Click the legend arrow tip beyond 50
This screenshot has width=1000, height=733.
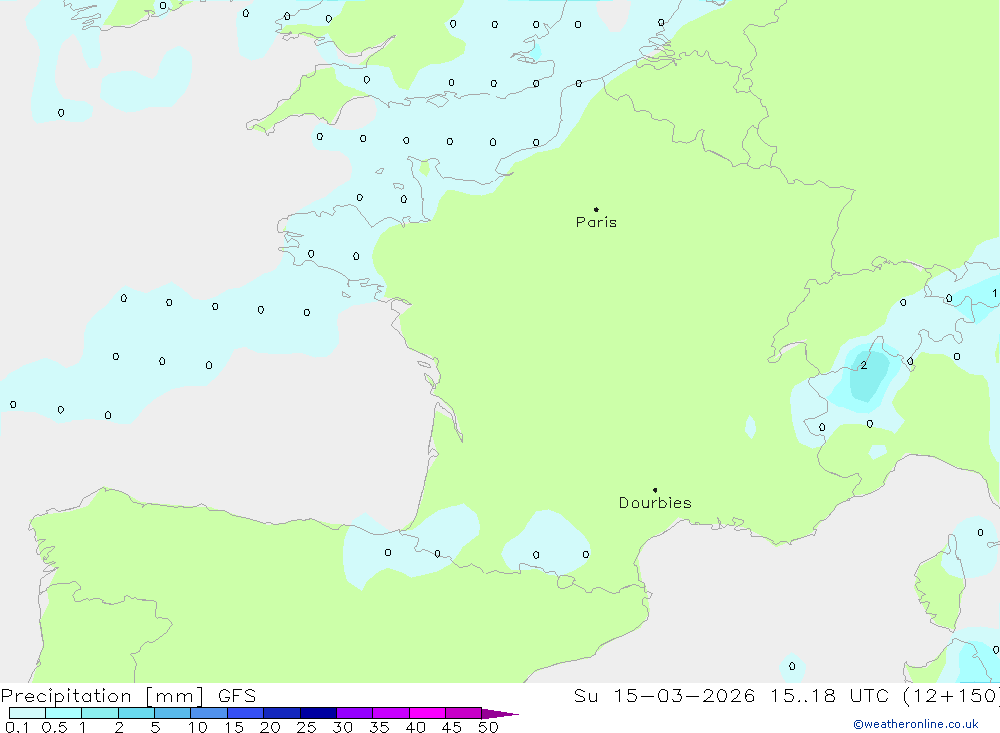click(x=501, y=714)
